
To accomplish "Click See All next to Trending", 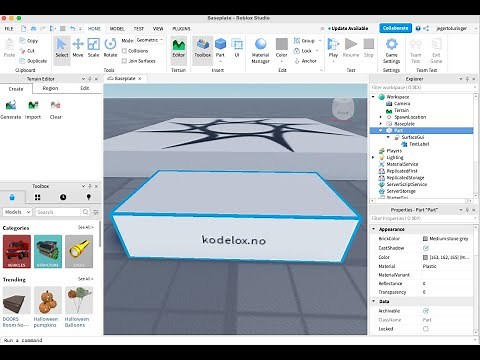I will click(86, 279).
